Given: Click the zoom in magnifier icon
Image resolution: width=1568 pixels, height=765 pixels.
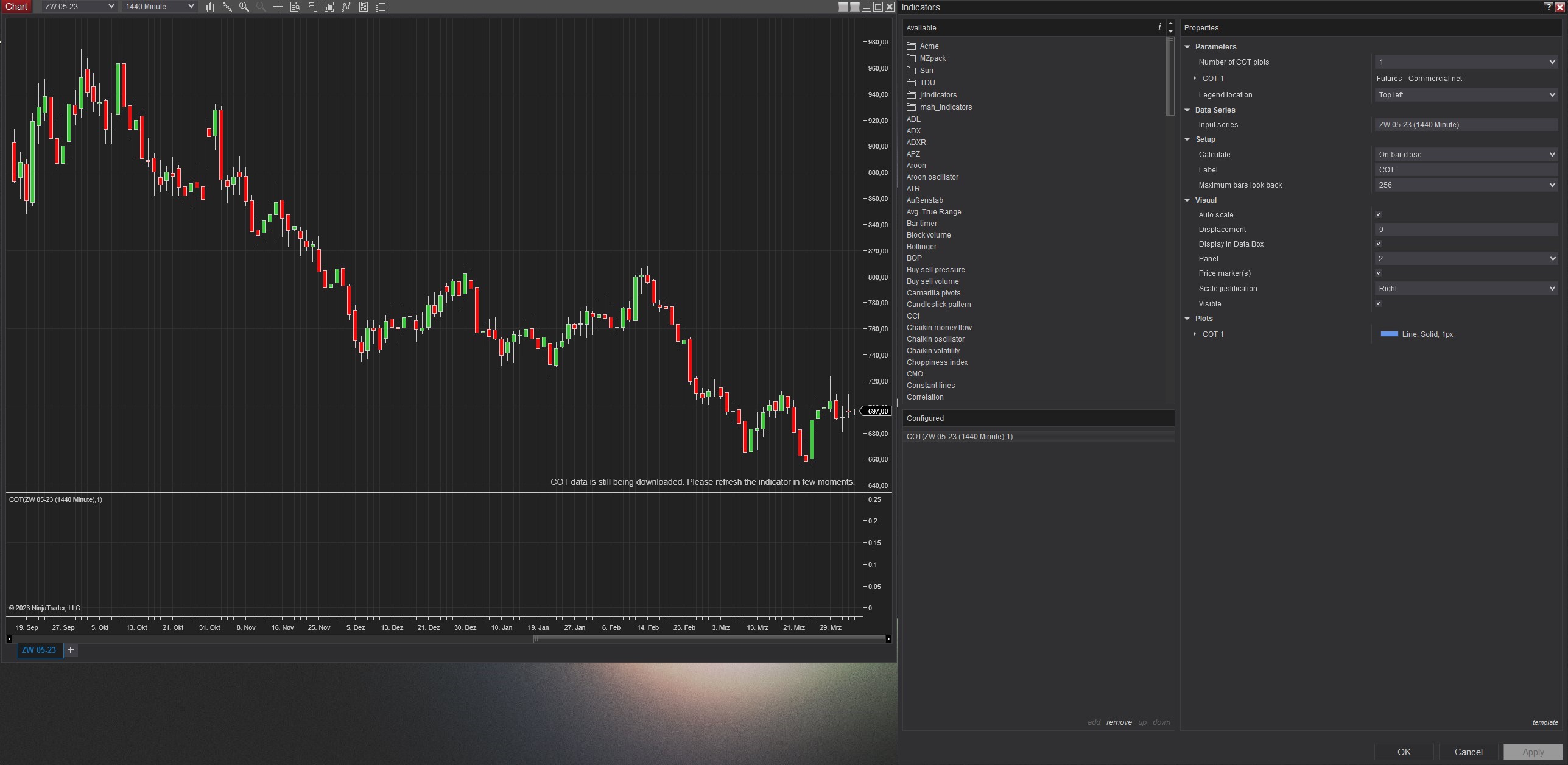Looking at the screenshot, I should pos(244,7).
